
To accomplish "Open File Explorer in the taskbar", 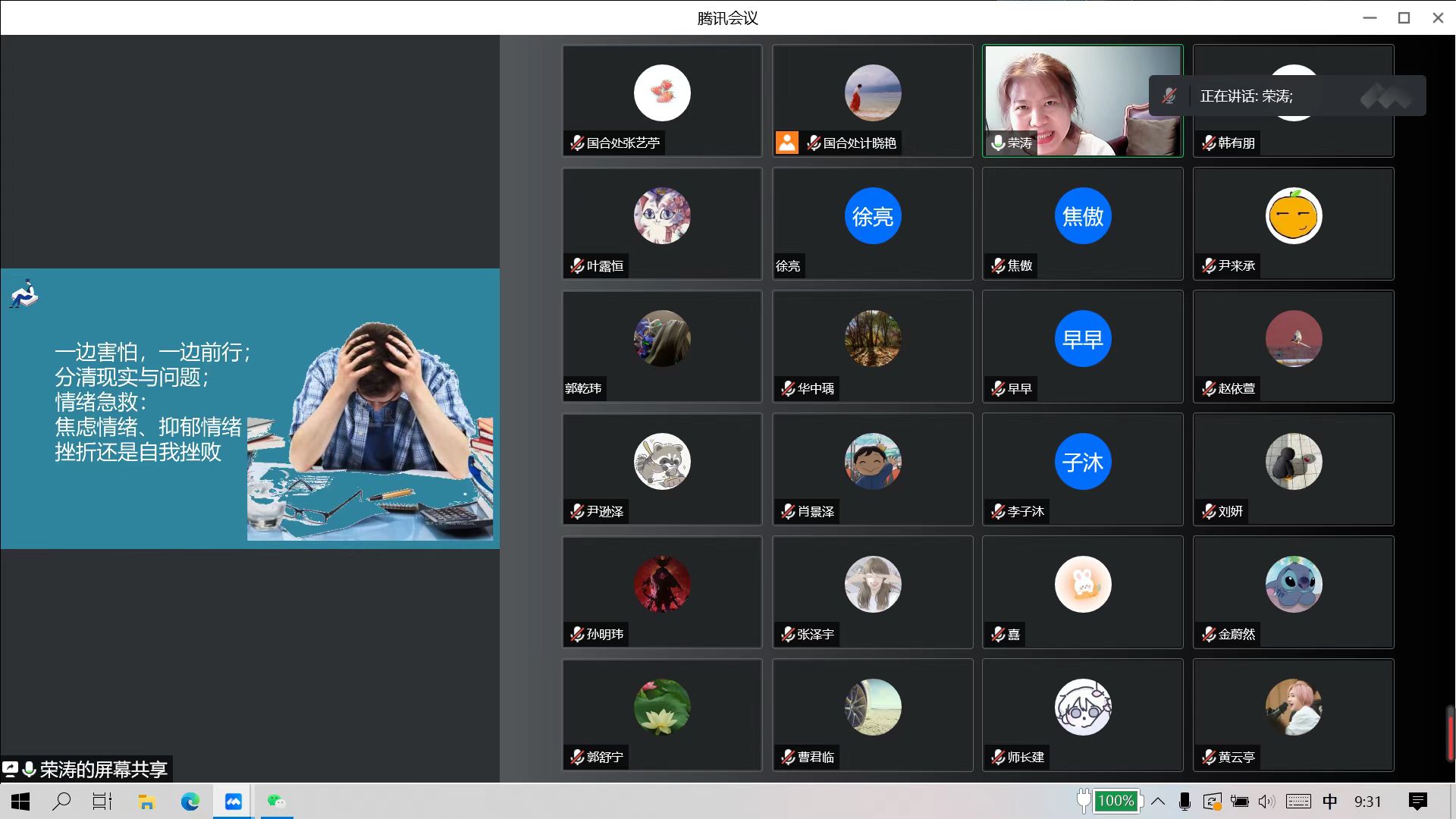I will [x=146, y=802].
